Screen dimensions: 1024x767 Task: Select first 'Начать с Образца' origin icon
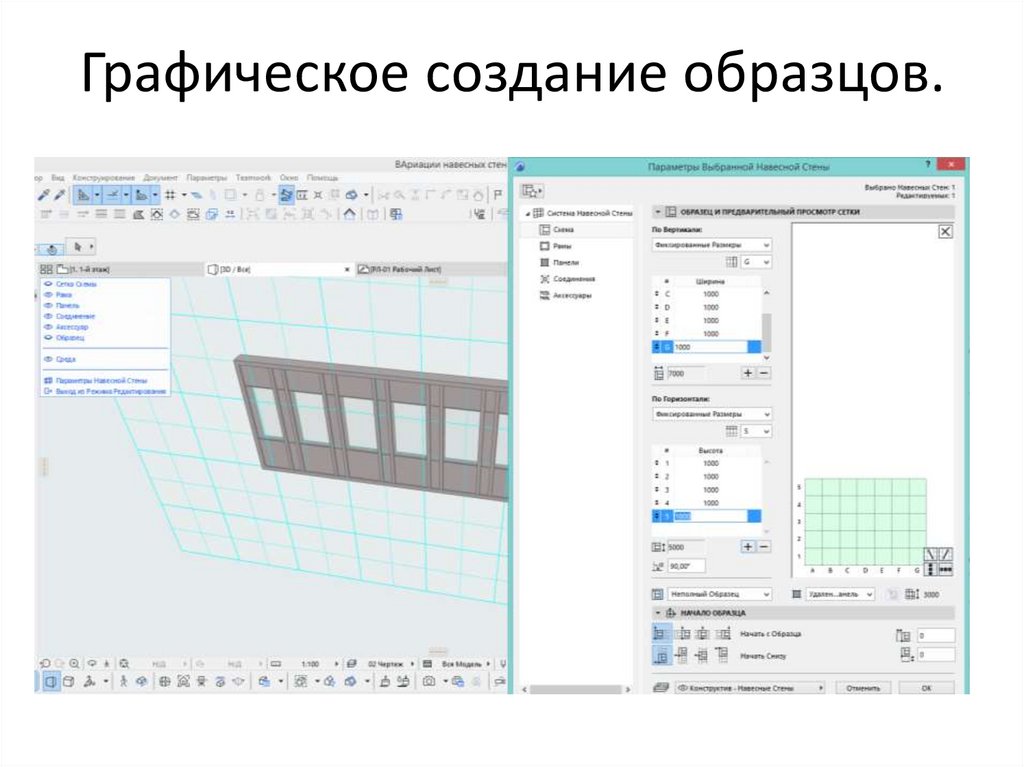[x=660, y=633]
